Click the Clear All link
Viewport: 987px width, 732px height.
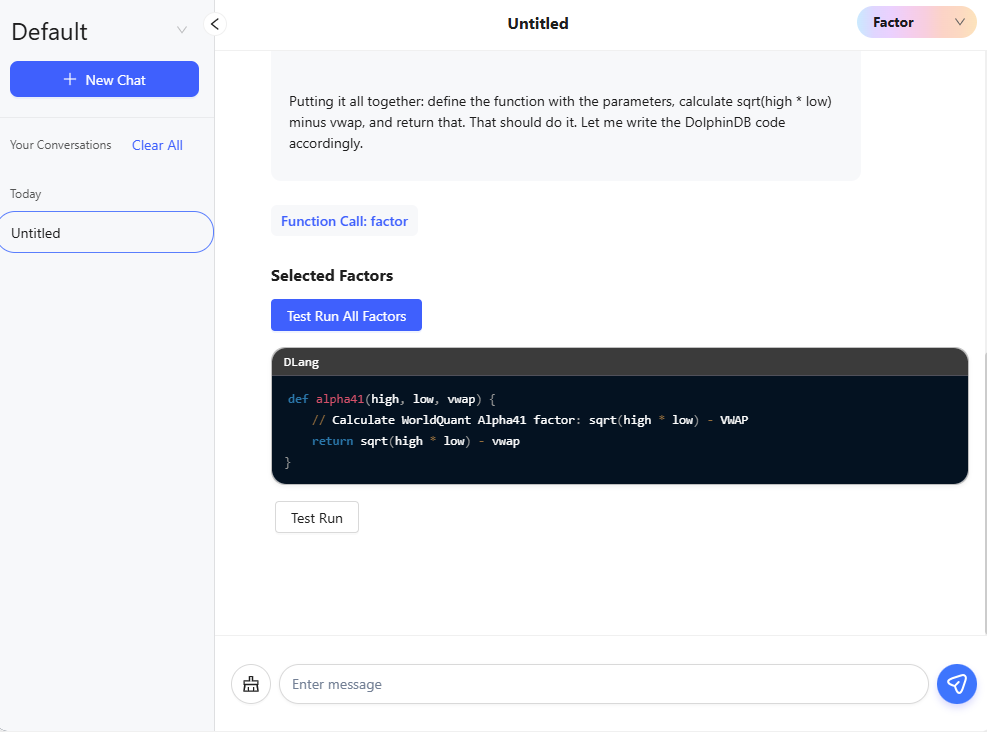pos(157,145)
